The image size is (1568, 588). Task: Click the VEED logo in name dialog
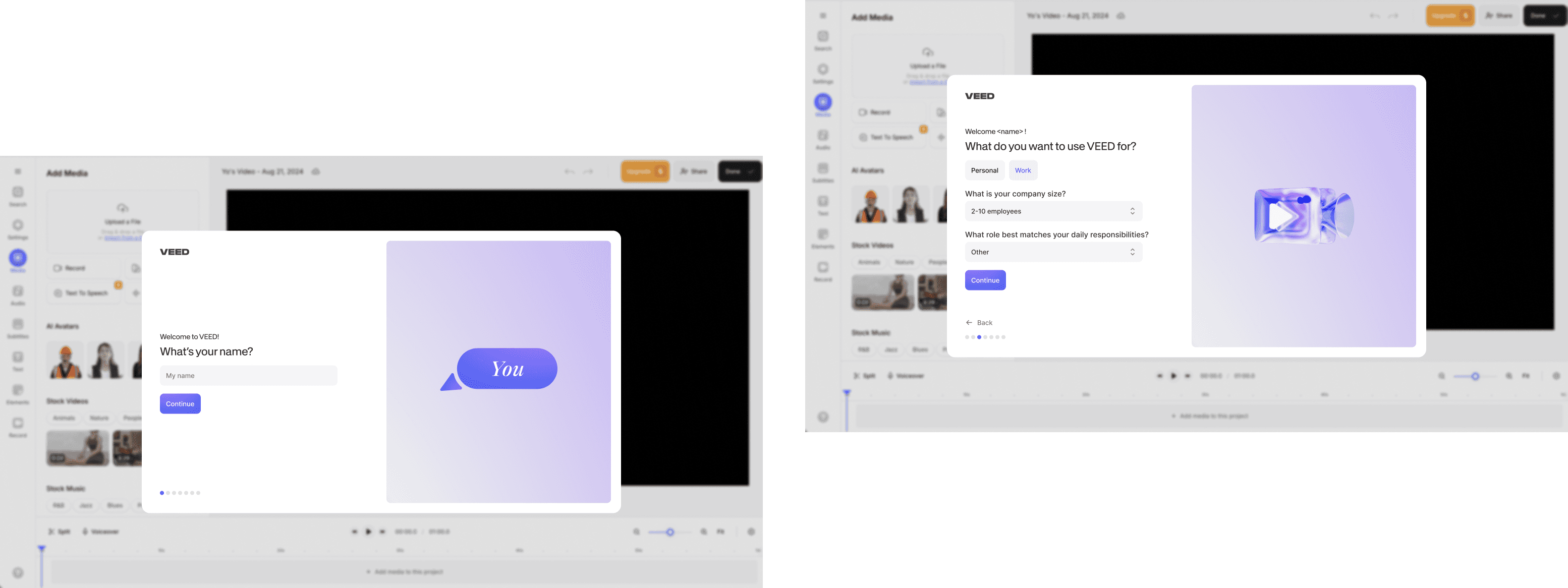(175, 252)
